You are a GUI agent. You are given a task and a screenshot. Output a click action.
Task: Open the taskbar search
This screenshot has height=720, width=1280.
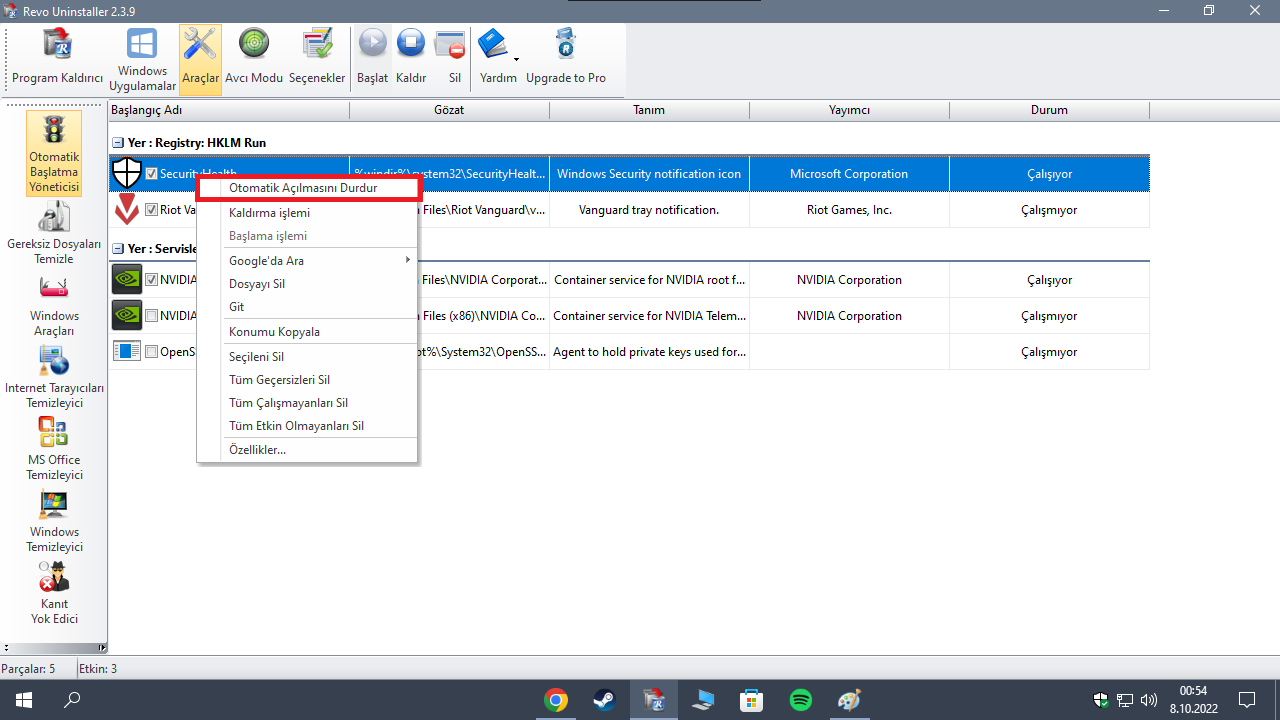tap(72, 700)
